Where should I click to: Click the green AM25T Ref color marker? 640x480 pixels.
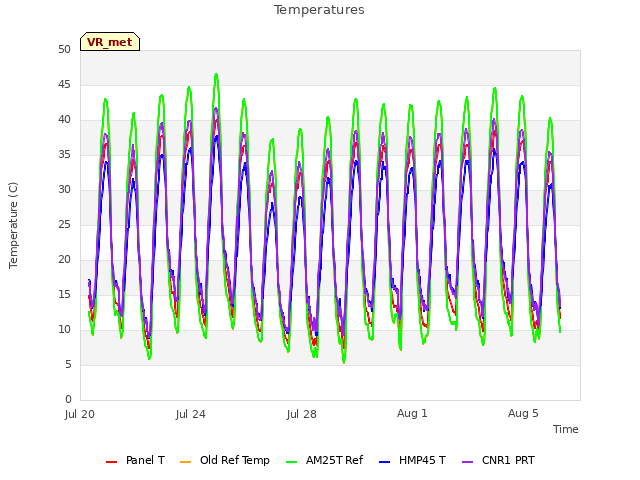coord(292,462)
